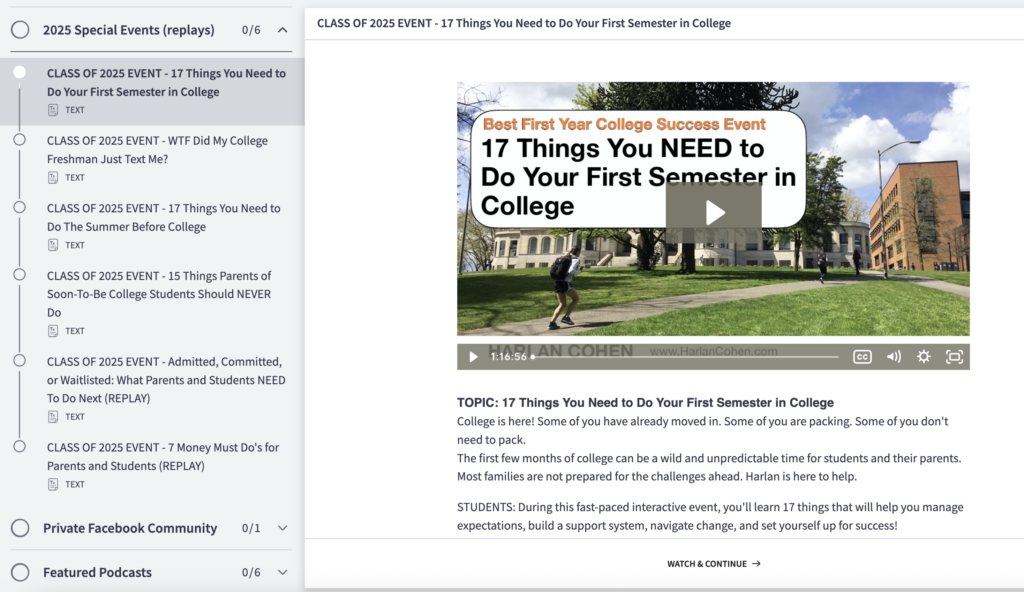The height and width of the screenshot is (592, 1024).
Task: Enter fullscreen with the expand icon
Action: click(x=954, y=356)
